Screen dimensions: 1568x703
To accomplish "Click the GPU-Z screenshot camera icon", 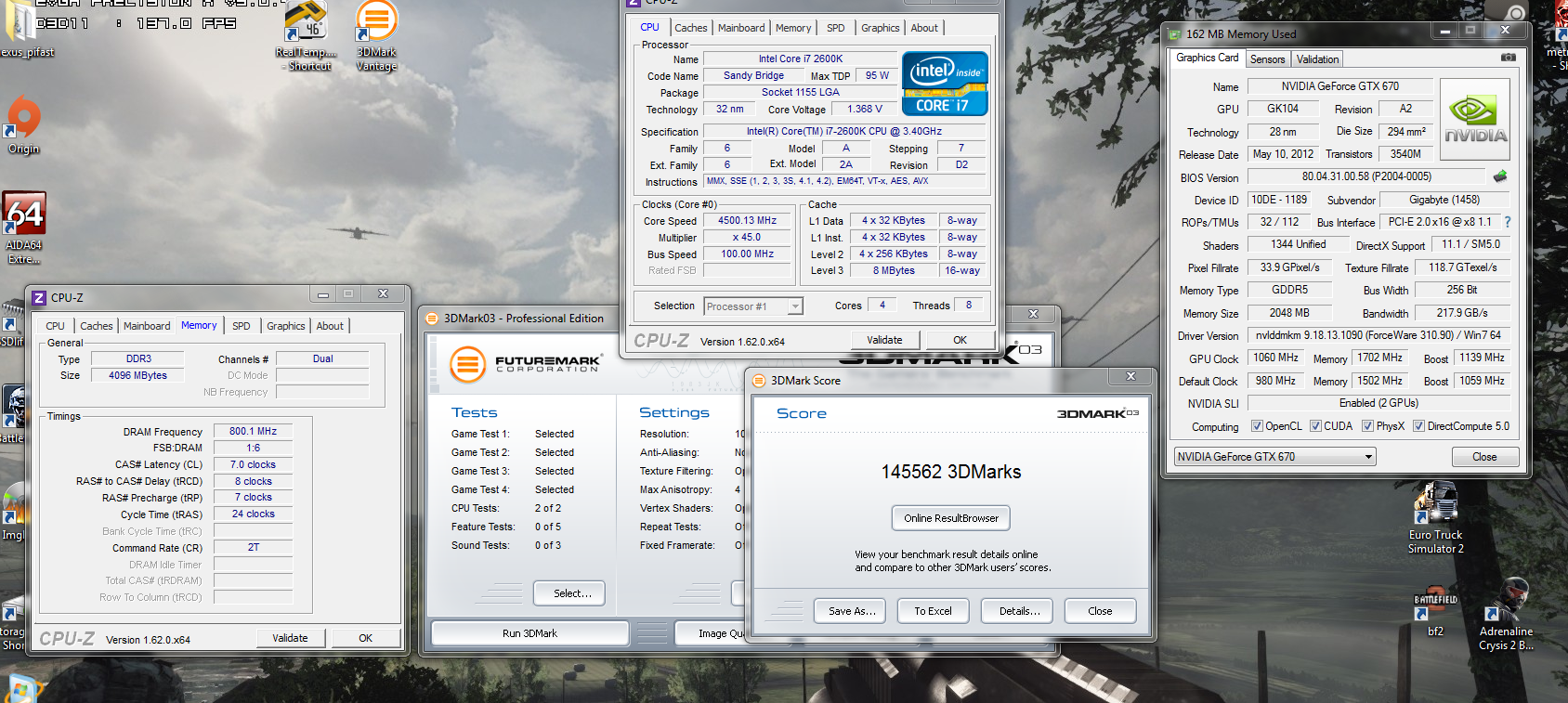I will coord(1508,58).
